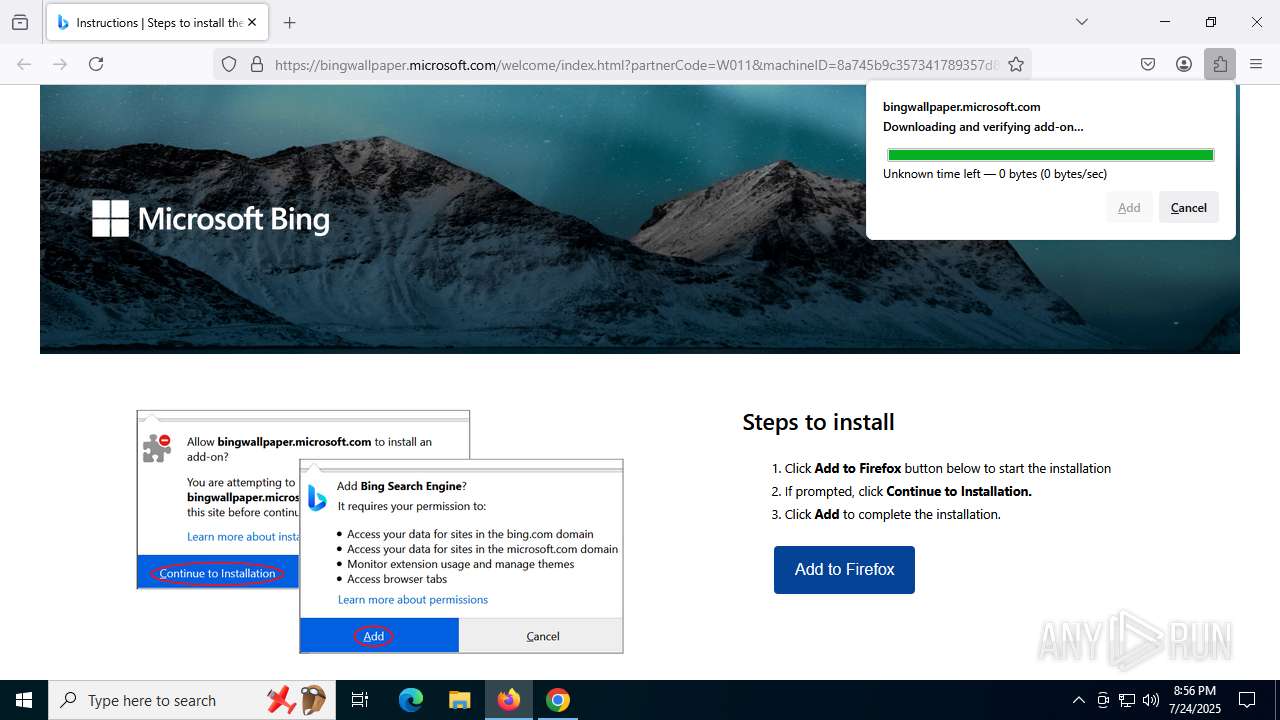Go forward to the next page
Image resolution: width=1280 pixels, height=720 pixels.
point(60,64)
